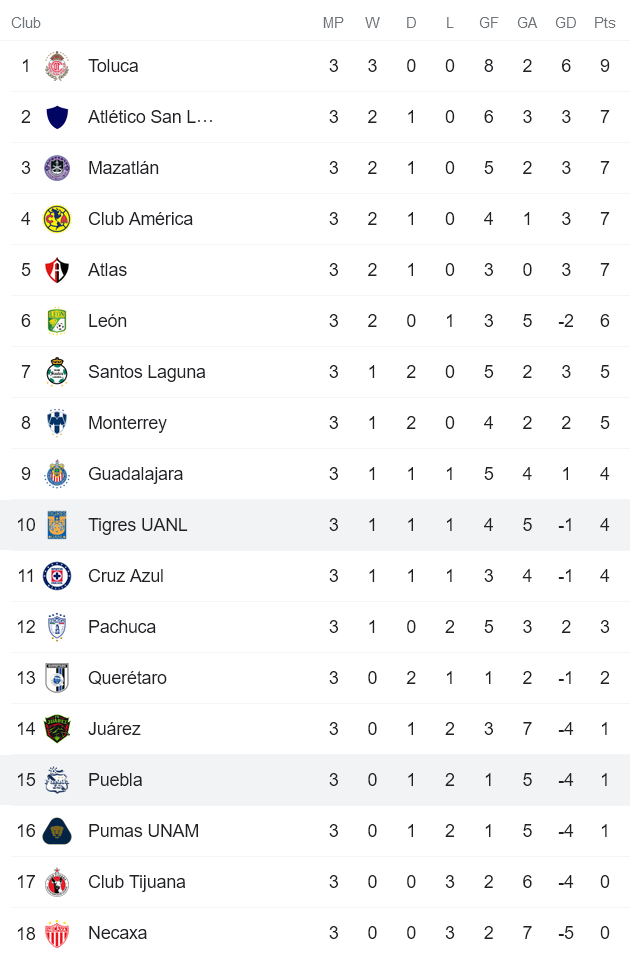Click the Pachuca crest icon
Image resolution: width=630 pixels, height=963 pixels.
pyautogui.click(x=57, y=627)
